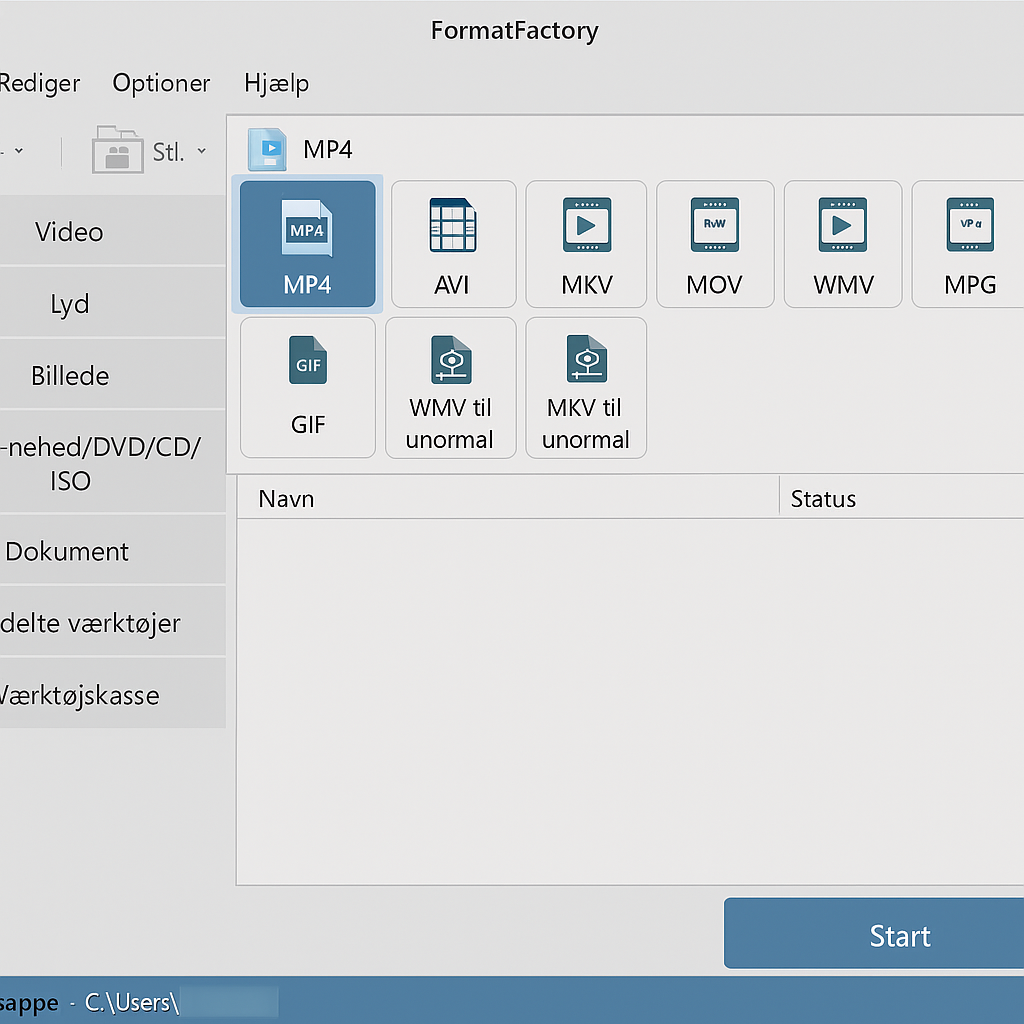Expand the leftmost toolbar dropdown chevron
This screenshot has width=1024, height=1024.
pos(22,151)
